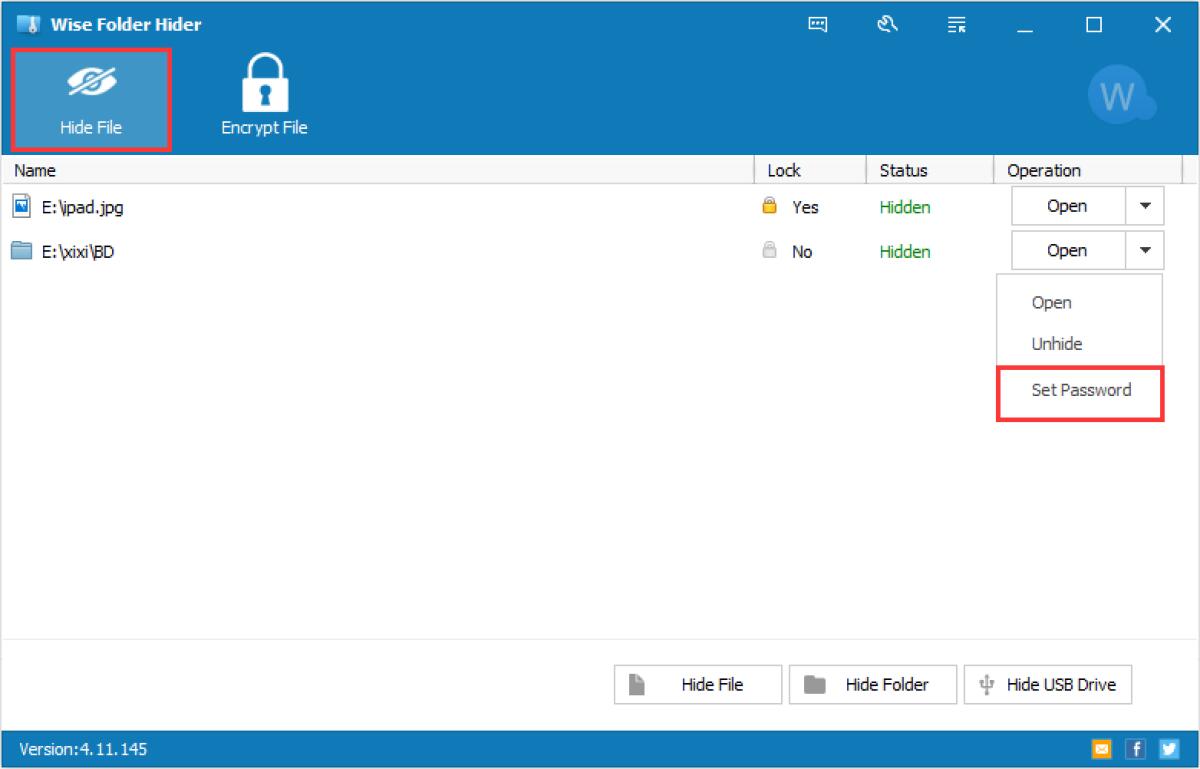The height and width of the screenshot is (769, 1200).
Task: Expand the dropdown arrow for ipad.jpg row
Action: [x=1145, y=206]
